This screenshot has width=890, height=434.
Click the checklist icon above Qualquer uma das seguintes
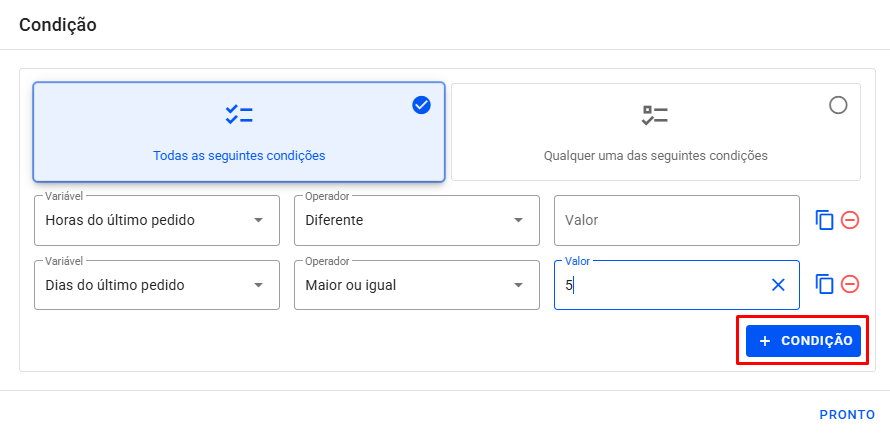click(x=655, y=115)
